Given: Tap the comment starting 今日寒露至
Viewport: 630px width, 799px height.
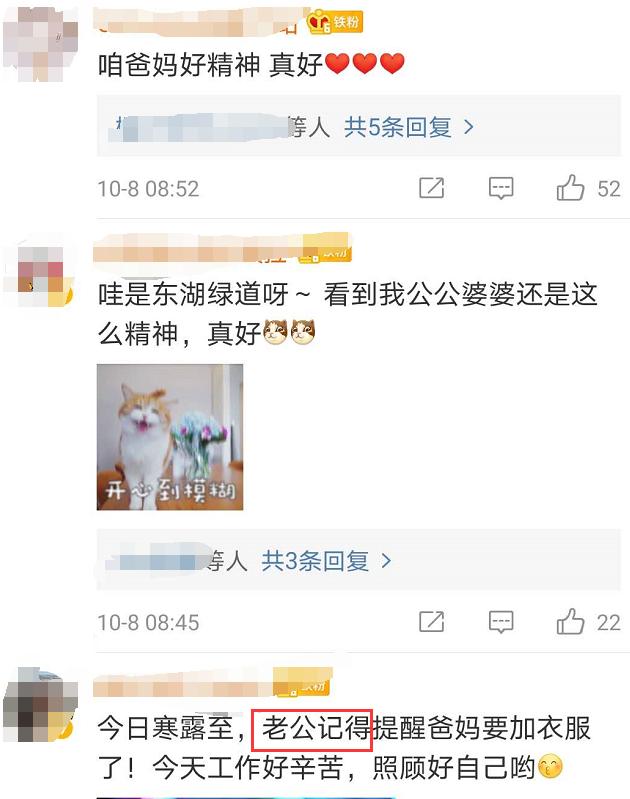Looking at the screenshot, I should (x=344, y=748).
